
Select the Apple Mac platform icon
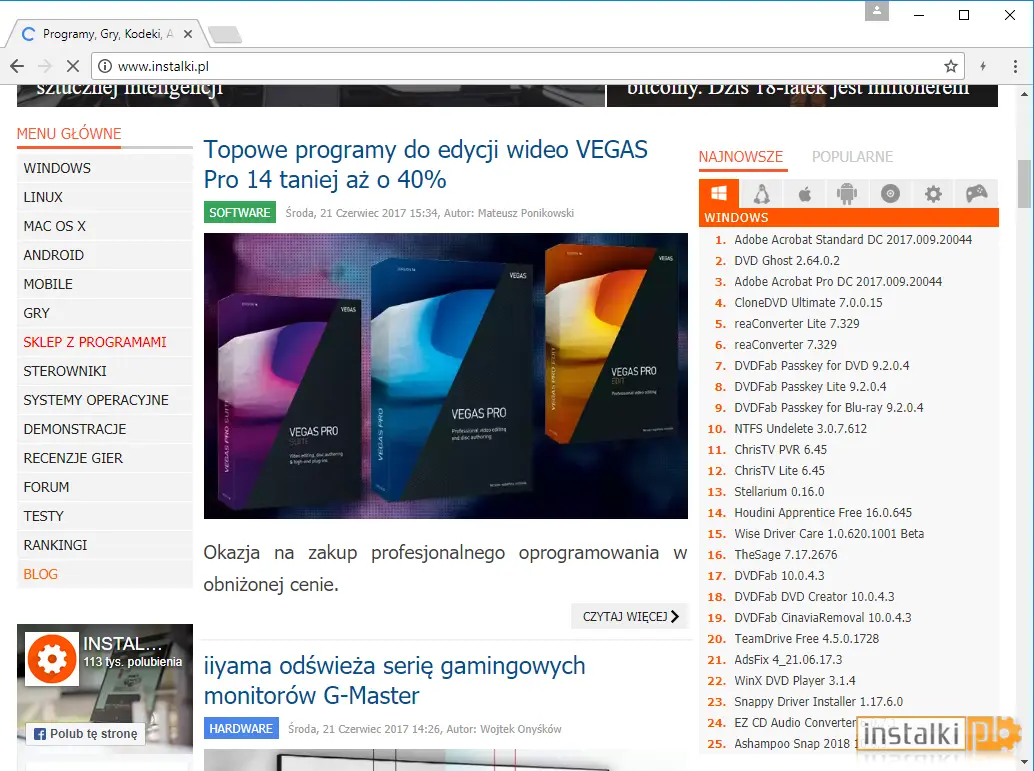click(x=805, y=194)
